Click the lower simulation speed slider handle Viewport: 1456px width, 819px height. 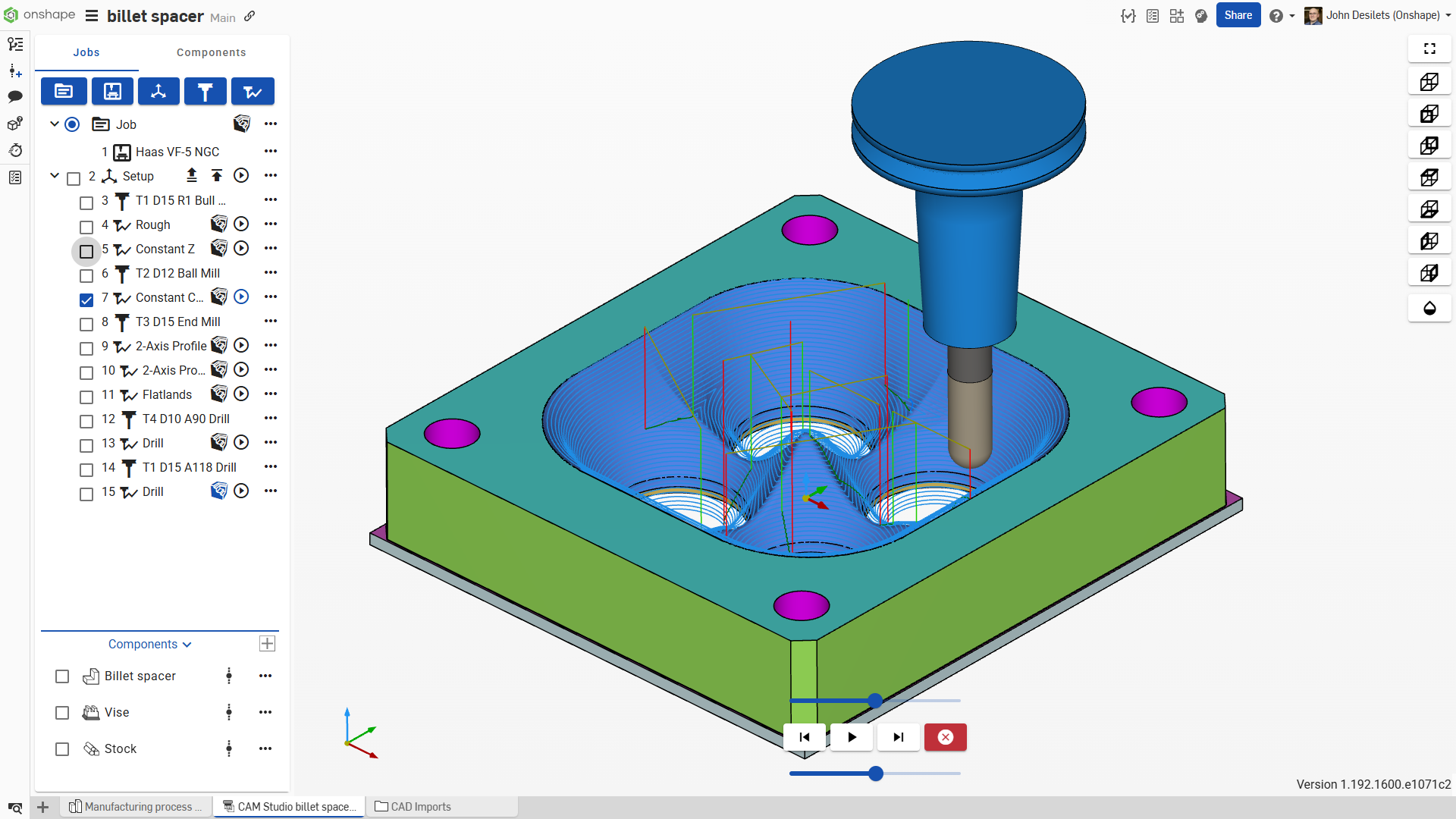pyautogui.click(x=876, y=773)
